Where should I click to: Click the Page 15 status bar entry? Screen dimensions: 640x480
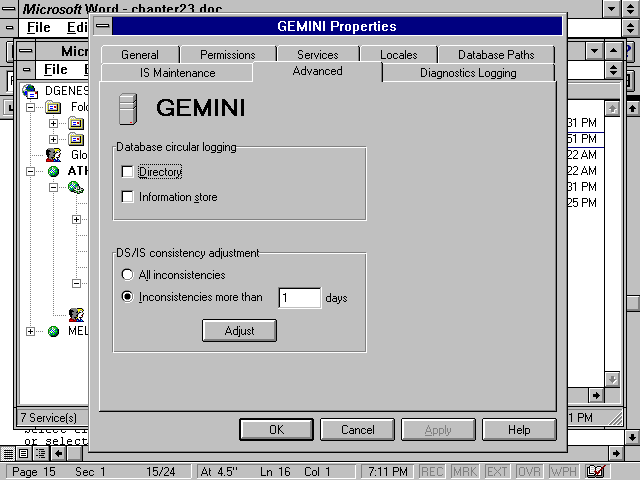[33, 472]
